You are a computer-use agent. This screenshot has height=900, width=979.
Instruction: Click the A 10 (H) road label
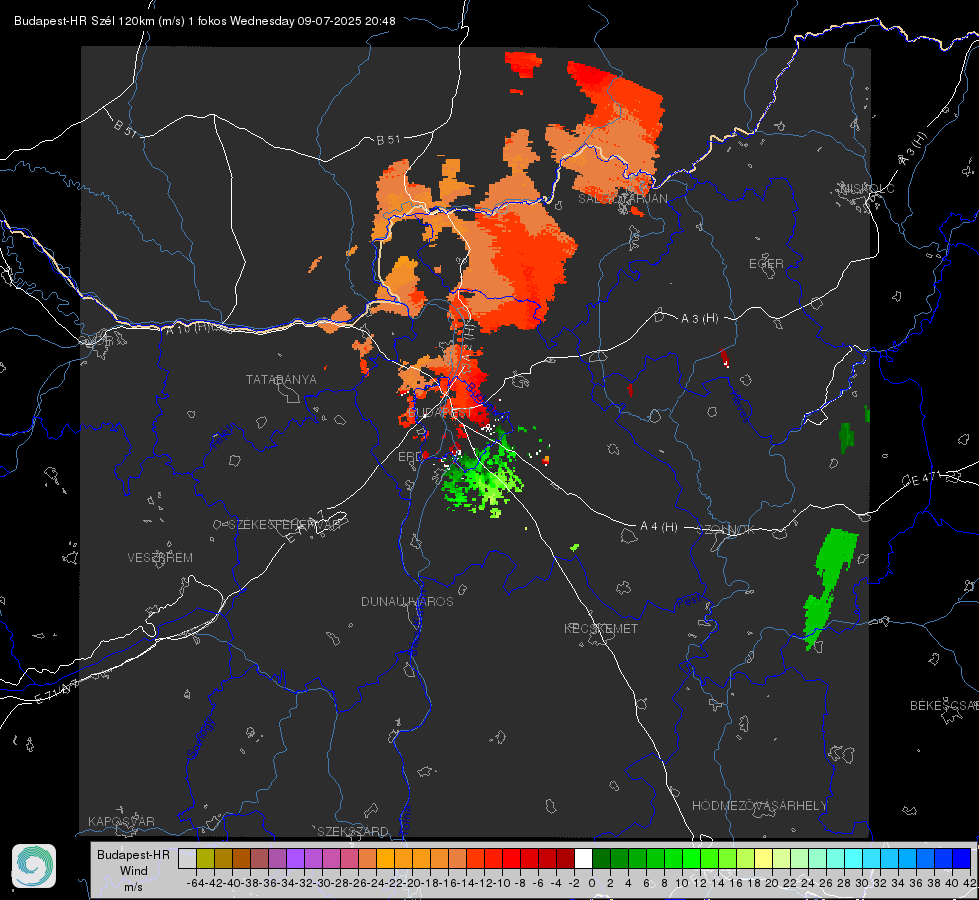pos(187,327)
